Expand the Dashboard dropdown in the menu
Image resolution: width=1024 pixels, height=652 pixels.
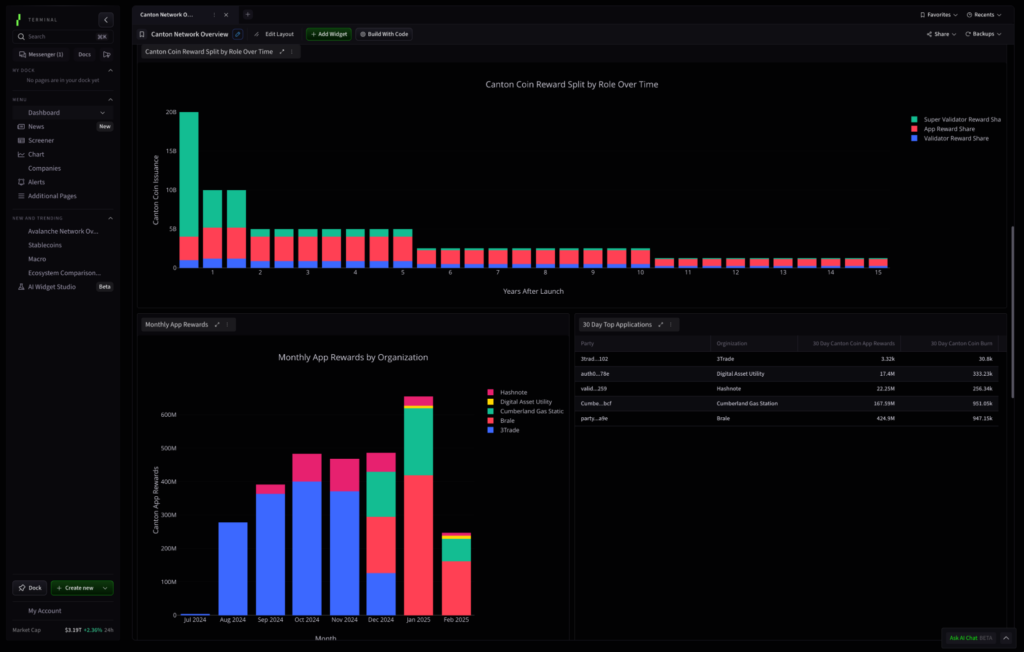[x=103, y=113]
